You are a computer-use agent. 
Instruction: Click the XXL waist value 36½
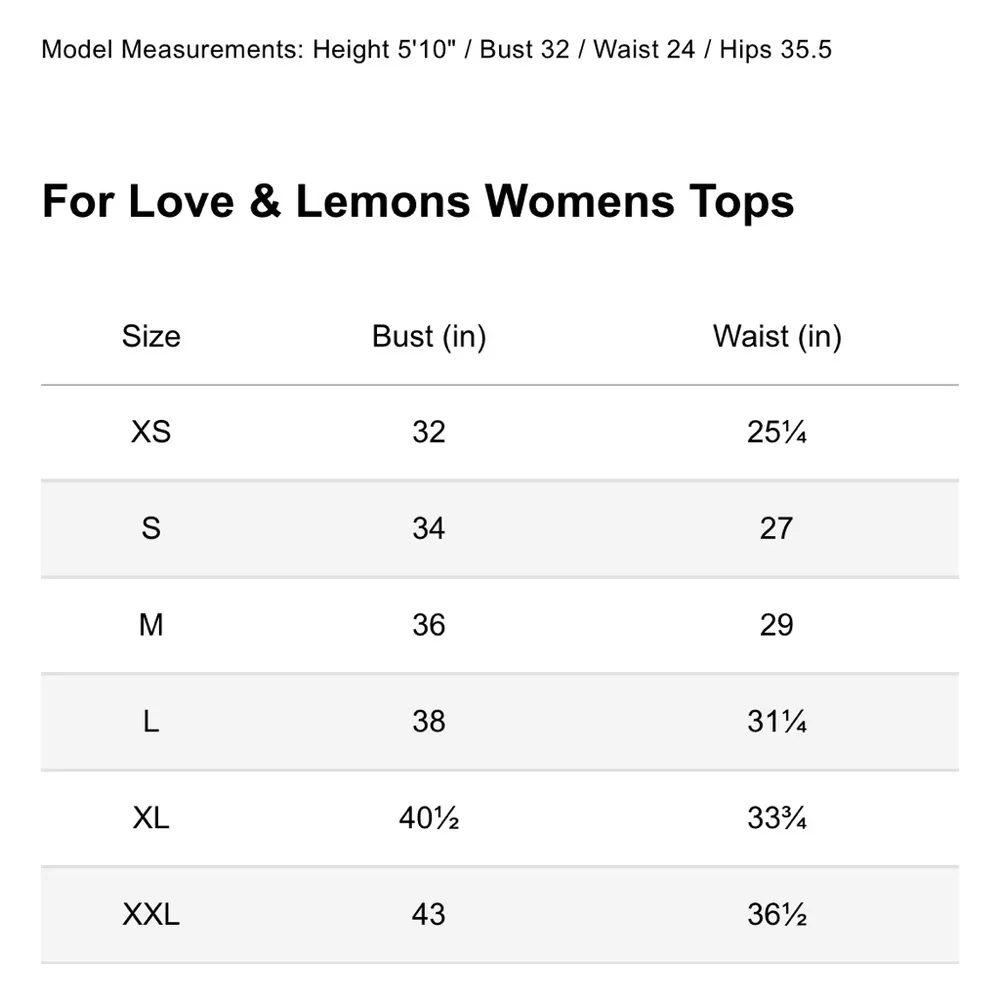(x=777, y=914)
